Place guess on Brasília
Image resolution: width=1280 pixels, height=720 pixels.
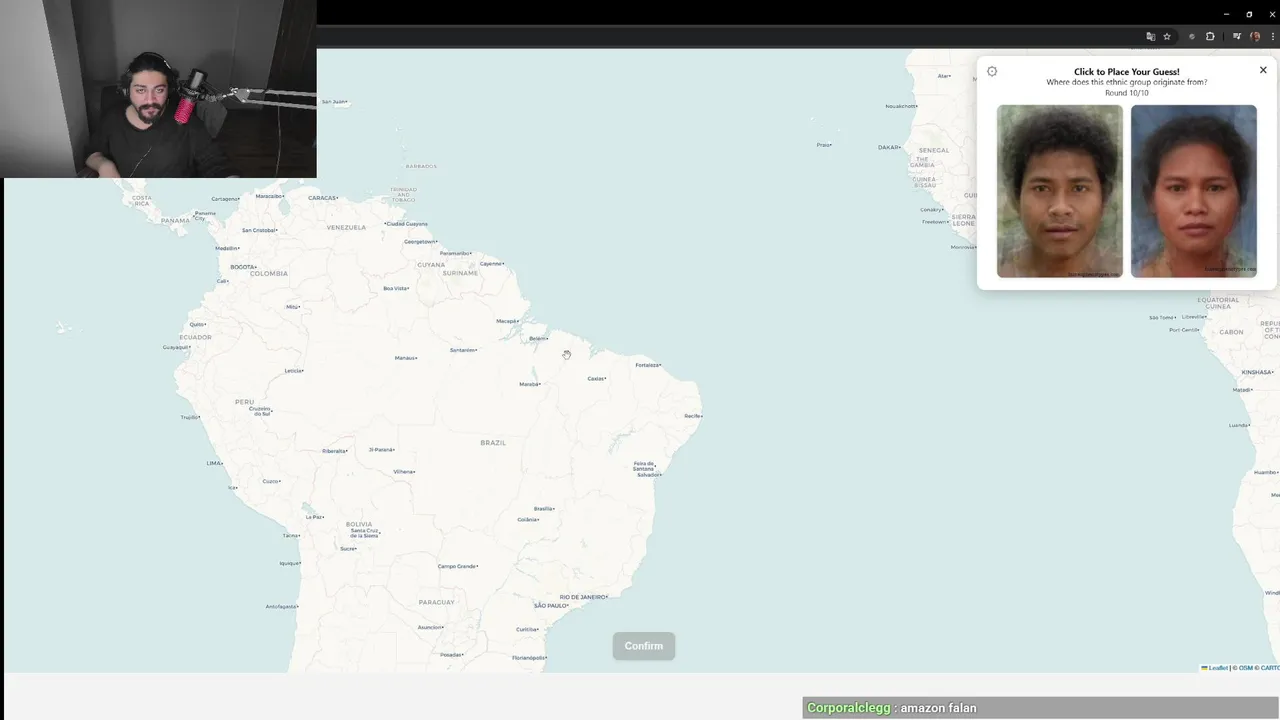click(x=544, y=508)
